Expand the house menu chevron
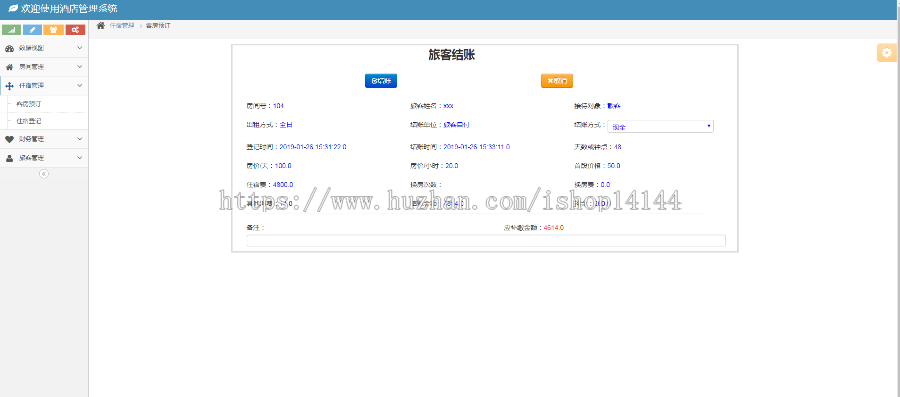 pos(80,67)
